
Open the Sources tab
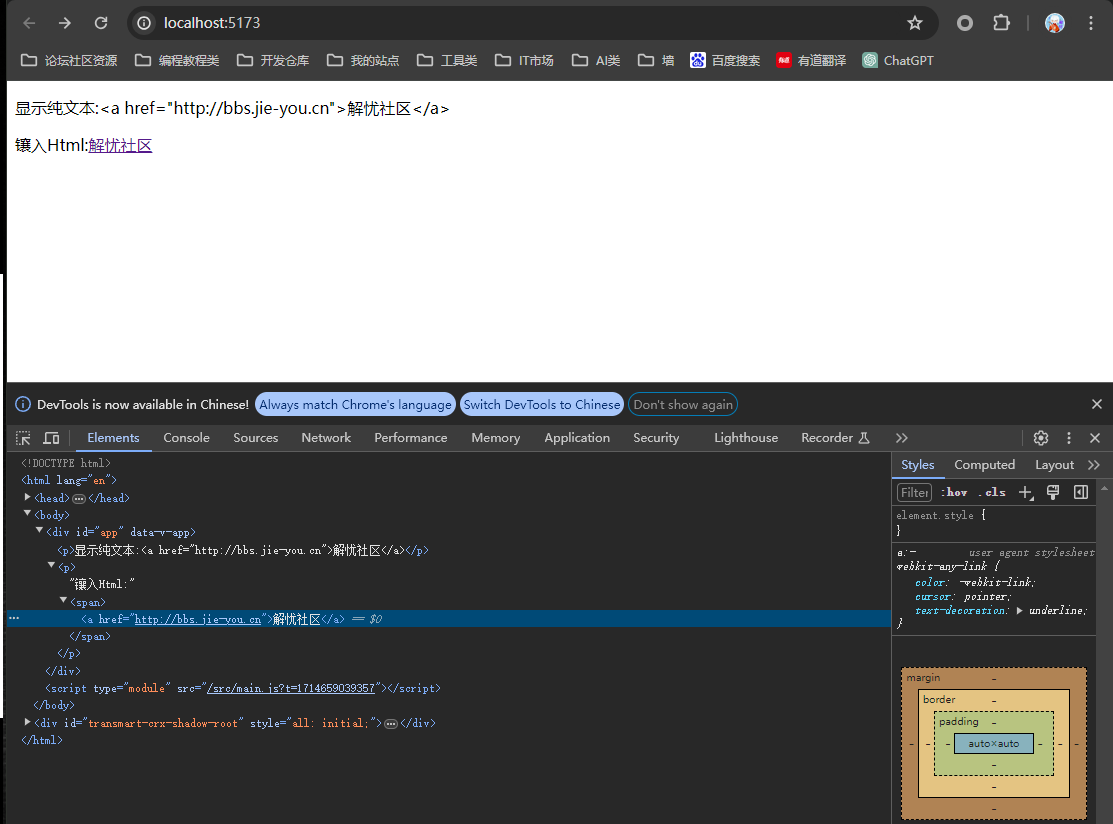256,438
